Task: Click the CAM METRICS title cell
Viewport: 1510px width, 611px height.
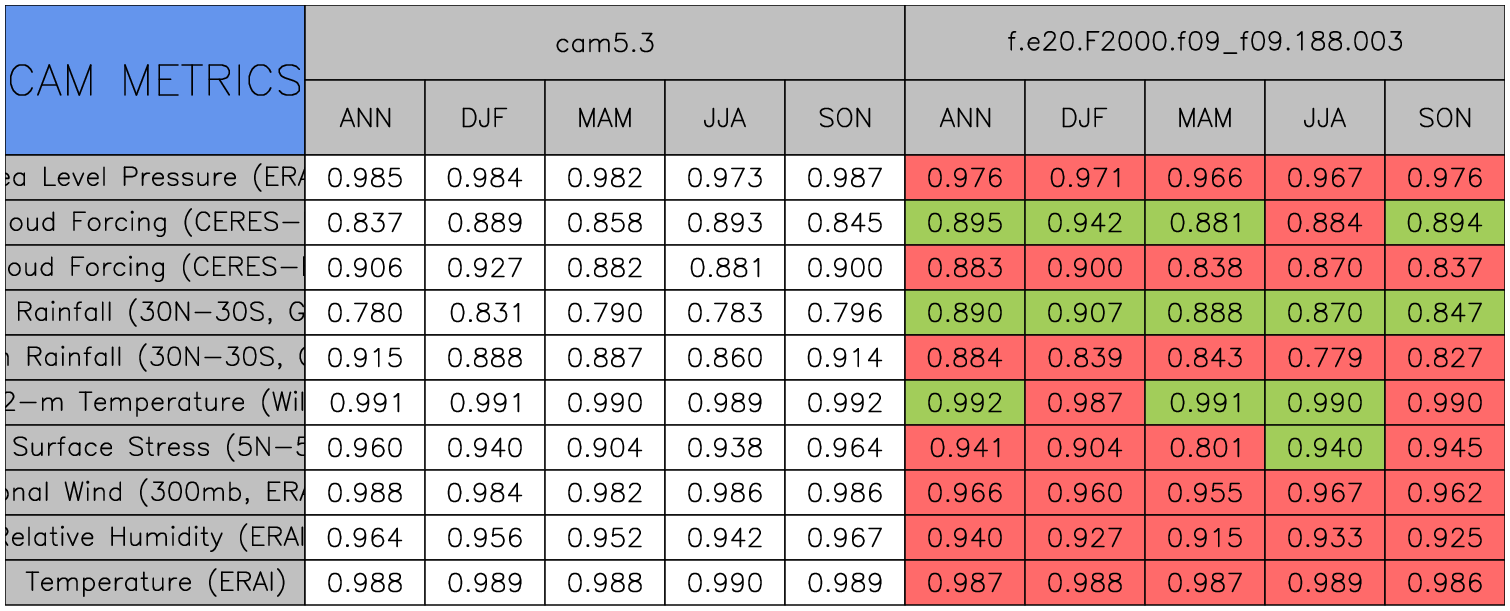Action: pyautogui.click(x=154, y=80)
